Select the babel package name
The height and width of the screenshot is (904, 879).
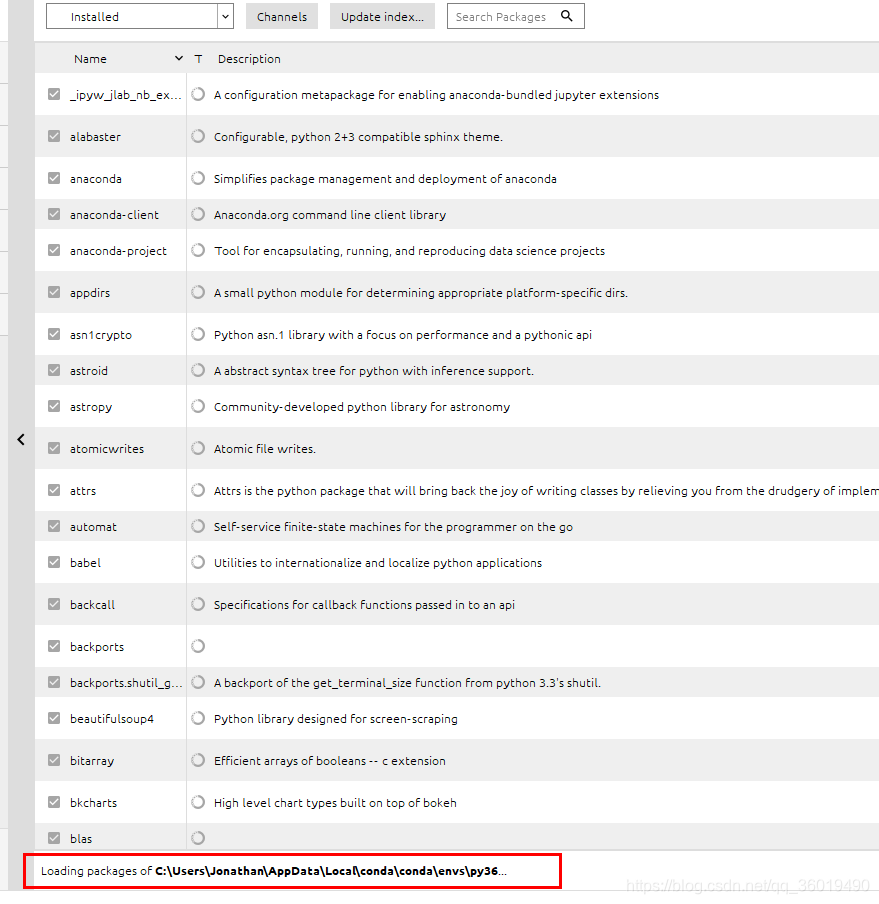point(85,563)
